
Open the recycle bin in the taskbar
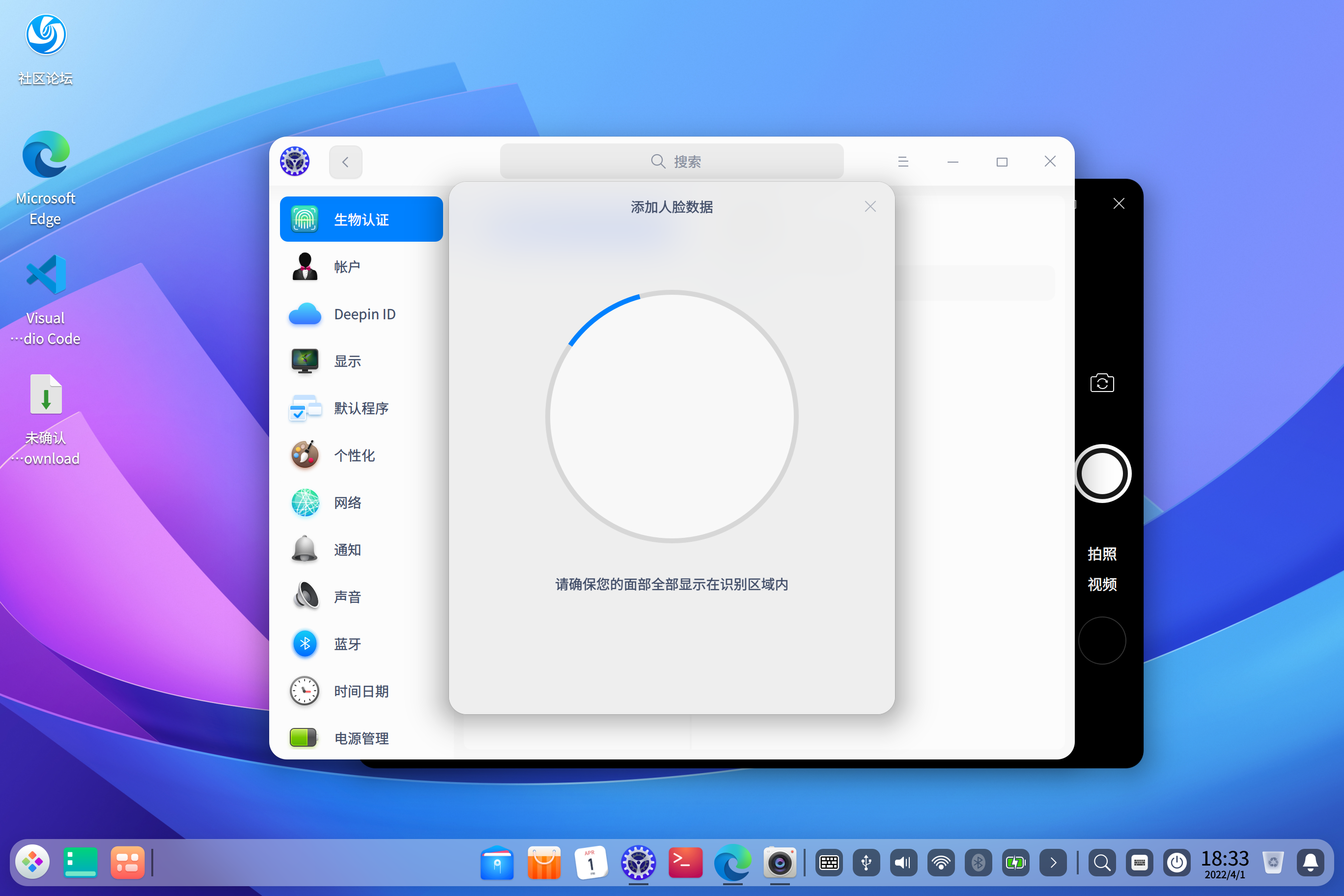coord(1274,863)
